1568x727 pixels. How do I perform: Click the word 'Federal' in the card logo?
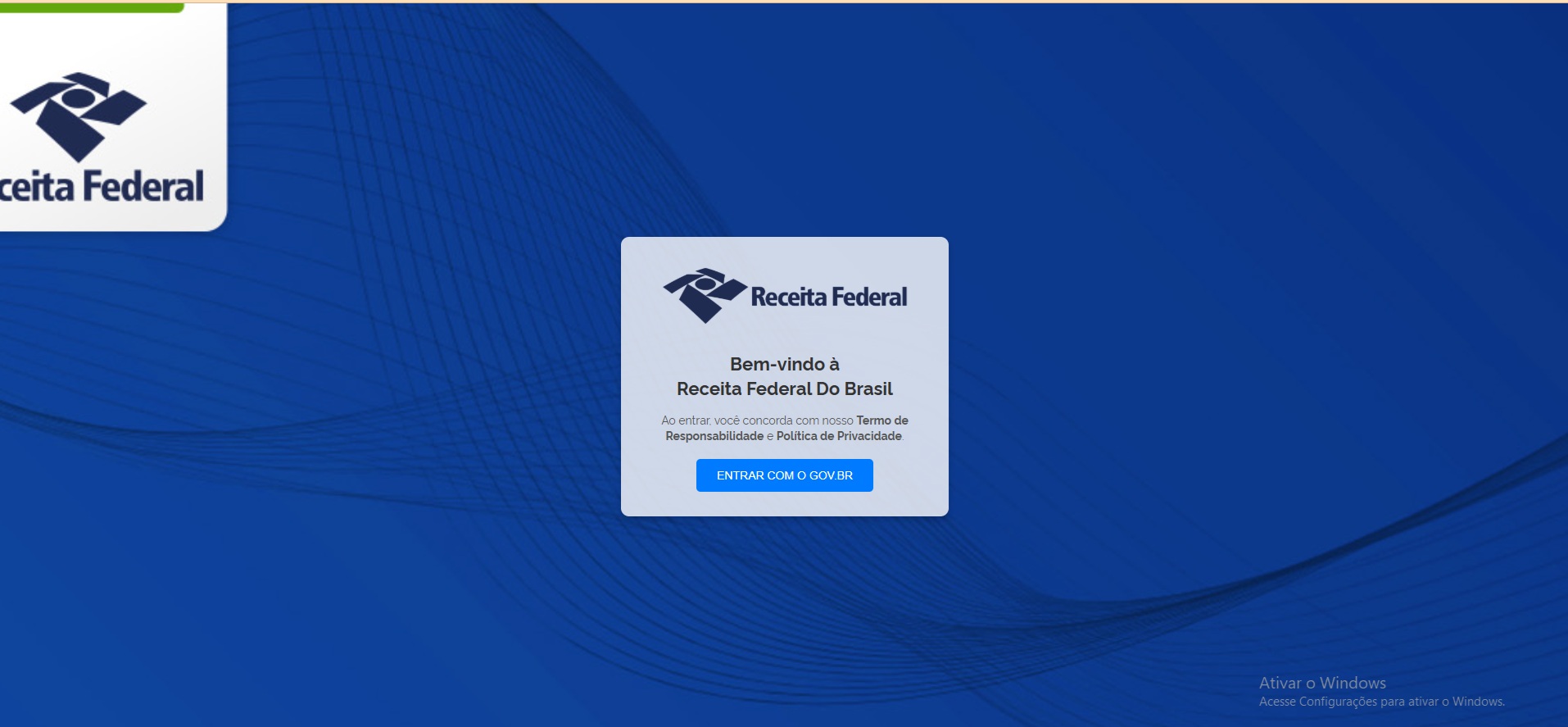click(x=869, y=297)
